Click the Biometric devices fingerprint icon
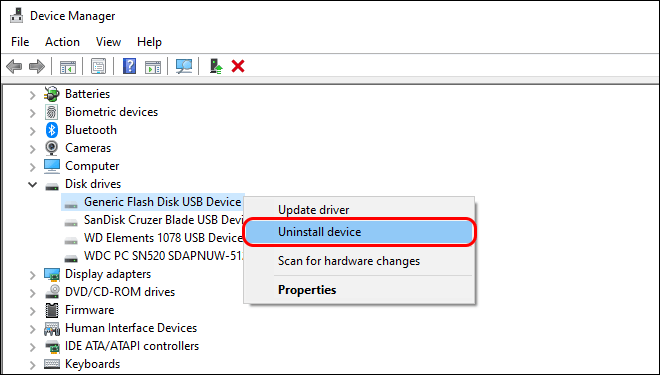 [x=52, y=112]
